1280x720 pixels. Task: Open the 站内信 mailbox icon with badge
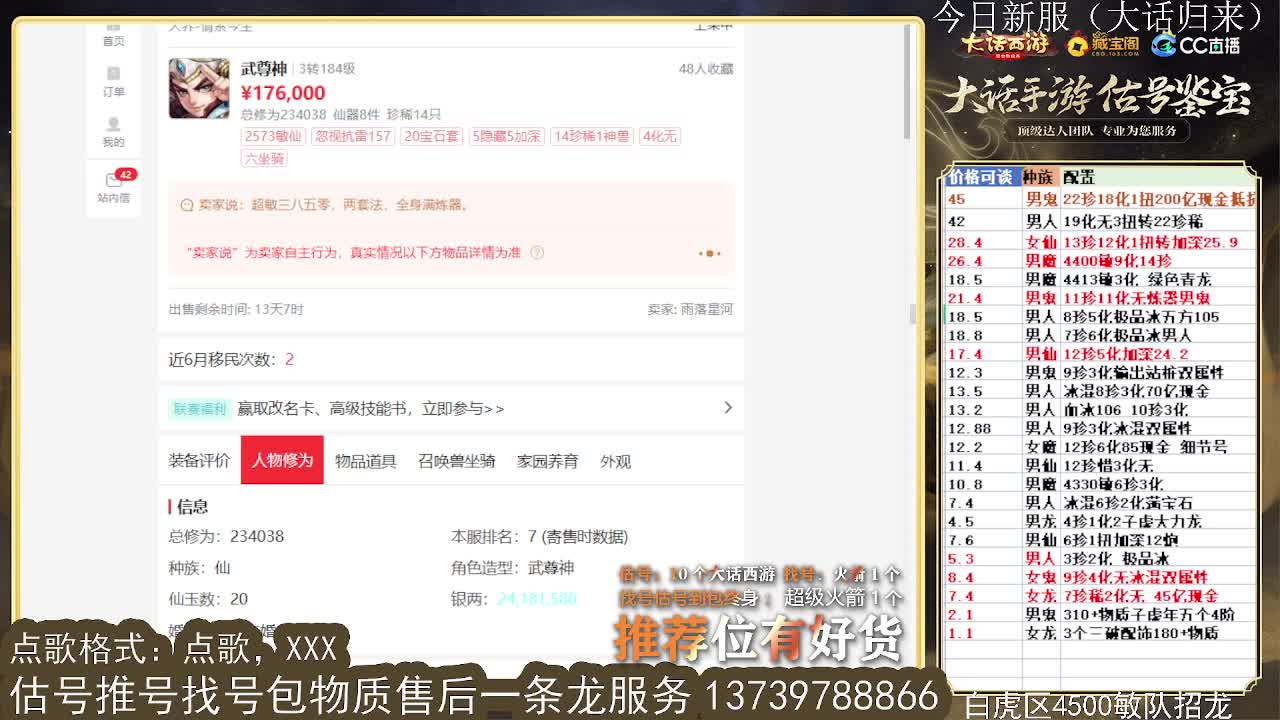pyautogui.click(x=113, y=187)
